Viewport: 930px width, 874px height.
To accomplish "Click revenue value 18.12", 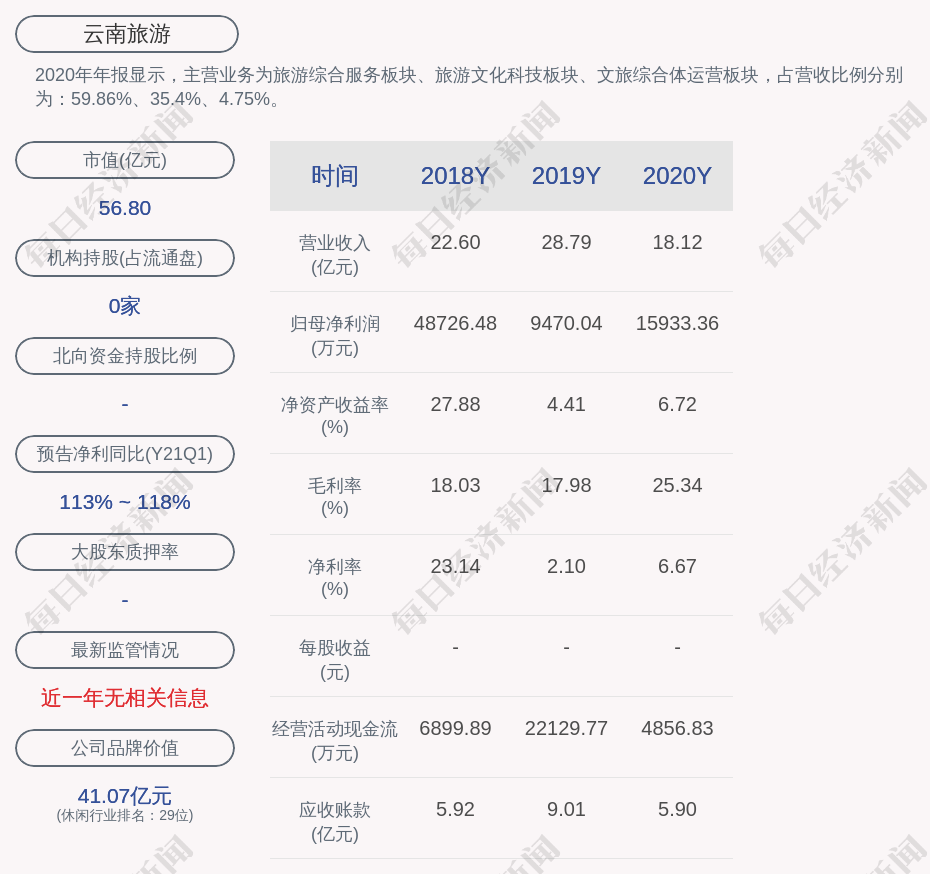I will coord(677,243).
